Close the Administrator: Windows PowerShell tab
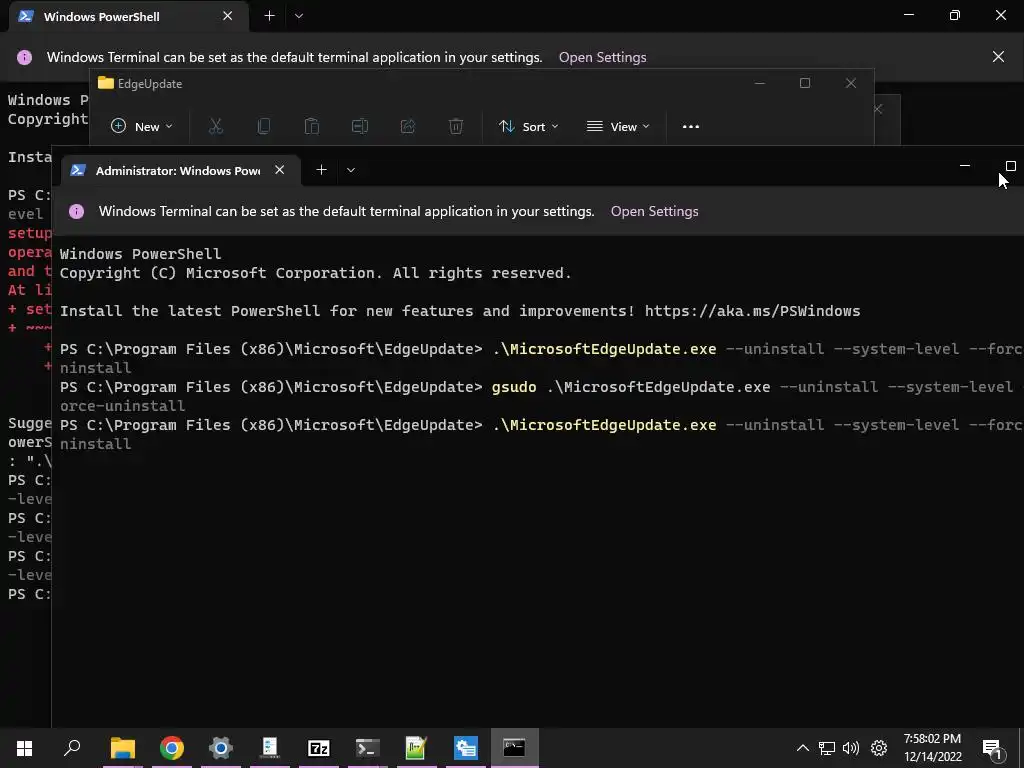 [280, 170]
